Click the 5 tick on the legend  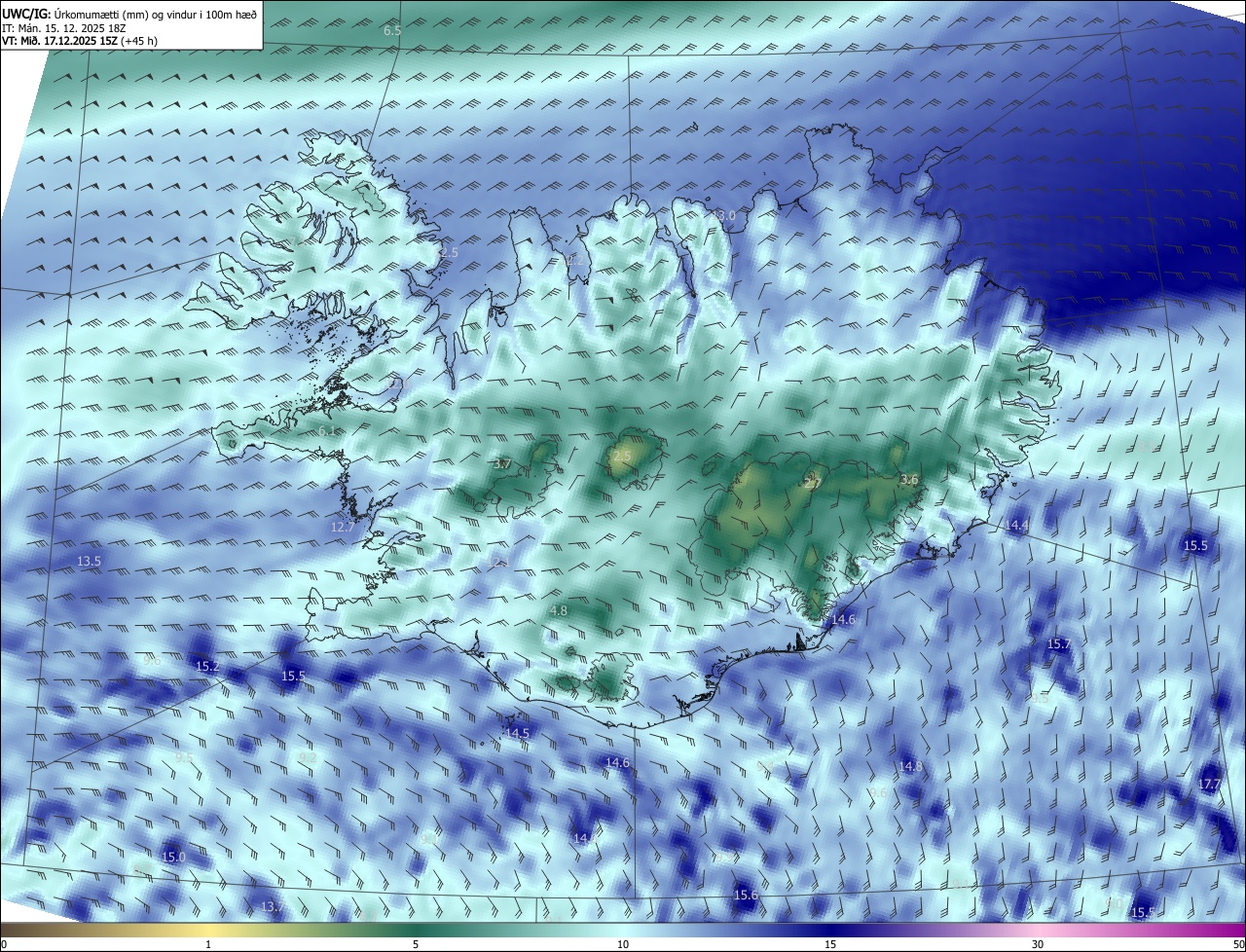pos(416,944)
